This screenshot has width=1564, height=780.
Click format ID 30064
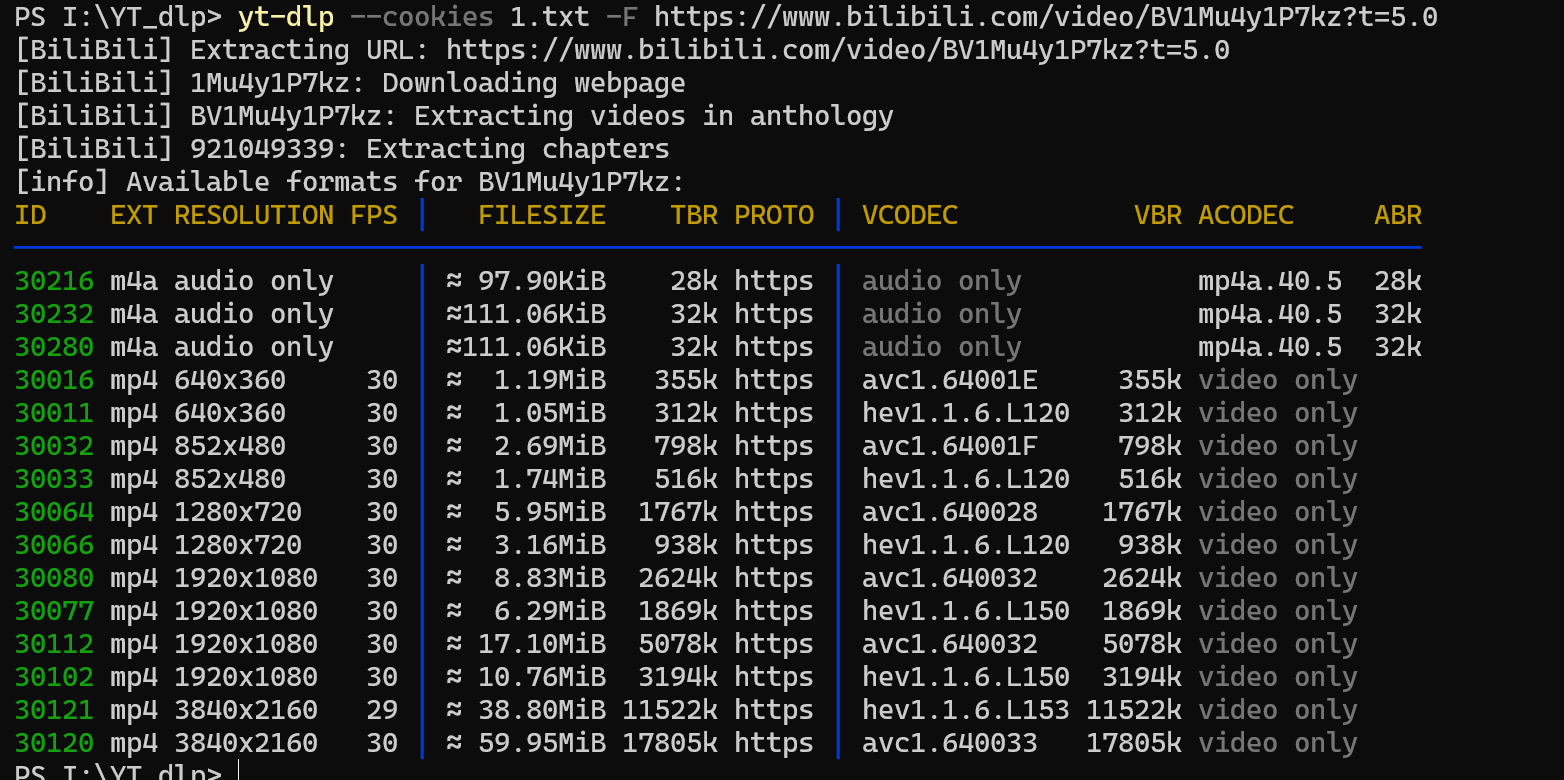54,512
